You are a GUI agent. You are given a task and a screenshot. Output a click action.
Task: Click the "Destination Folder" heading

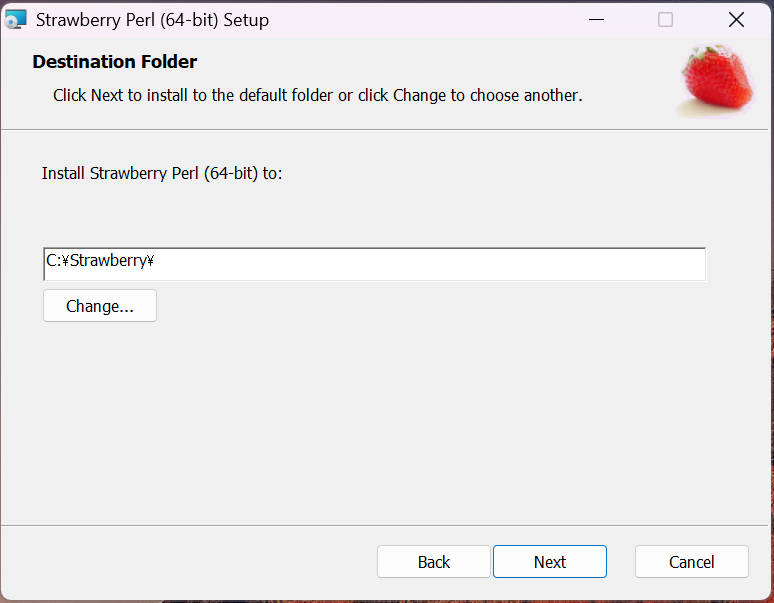click(x=115, y=62)
